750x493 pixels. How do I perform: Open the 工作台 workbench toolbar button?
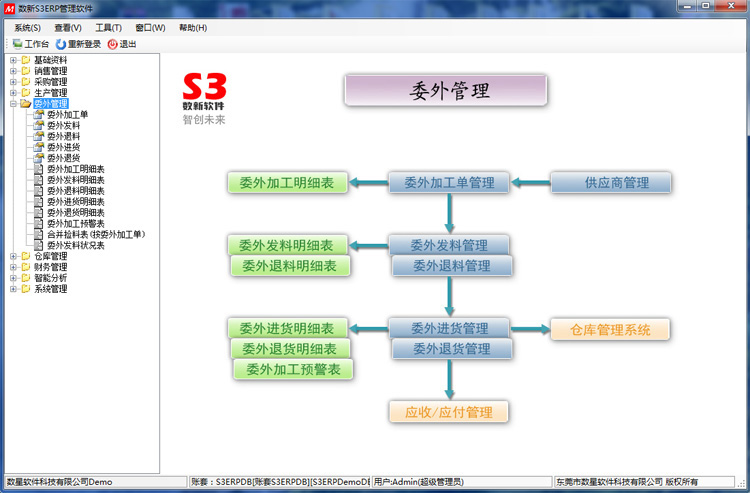click(x=31, y=44)
